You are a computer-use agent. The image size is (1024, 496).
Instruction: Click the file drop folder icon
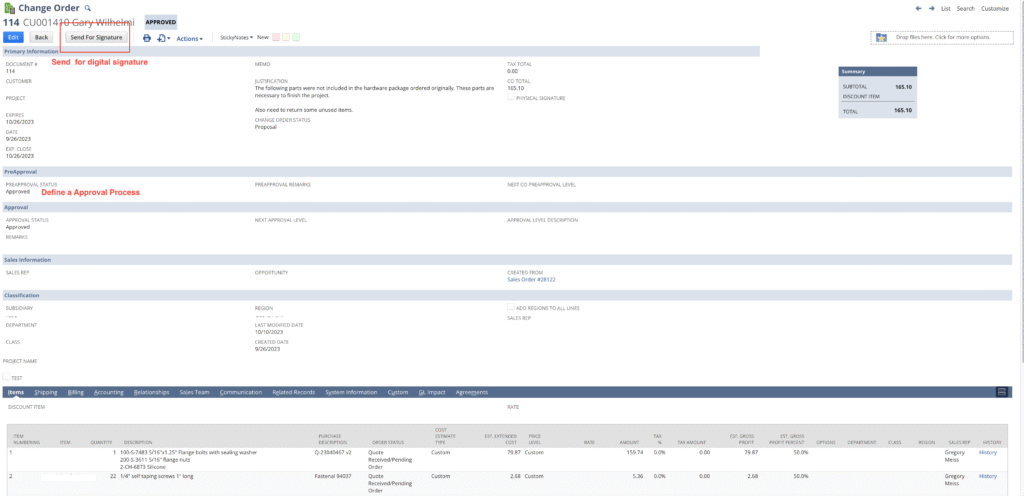click(881, 37)
